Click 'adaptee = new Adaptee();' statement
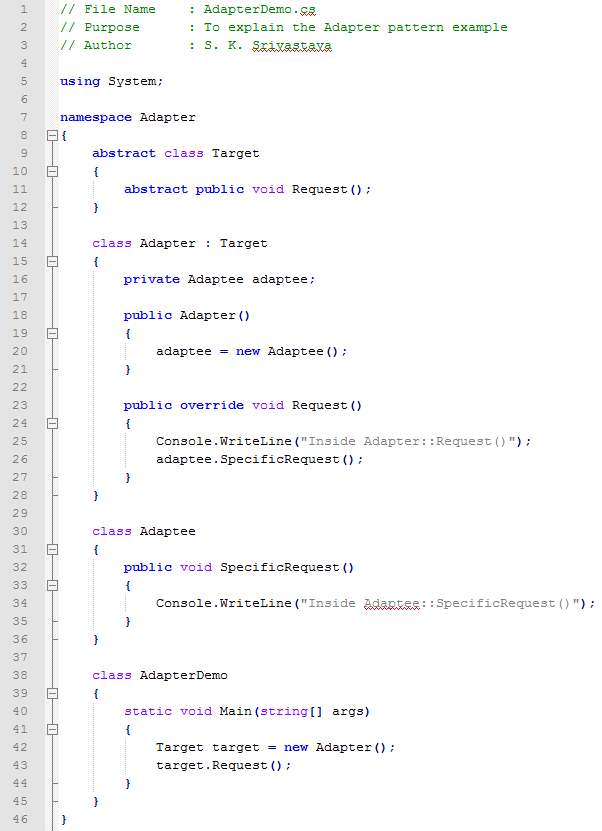The width and height of the screenshot is (602, 831). click(252, 351)
